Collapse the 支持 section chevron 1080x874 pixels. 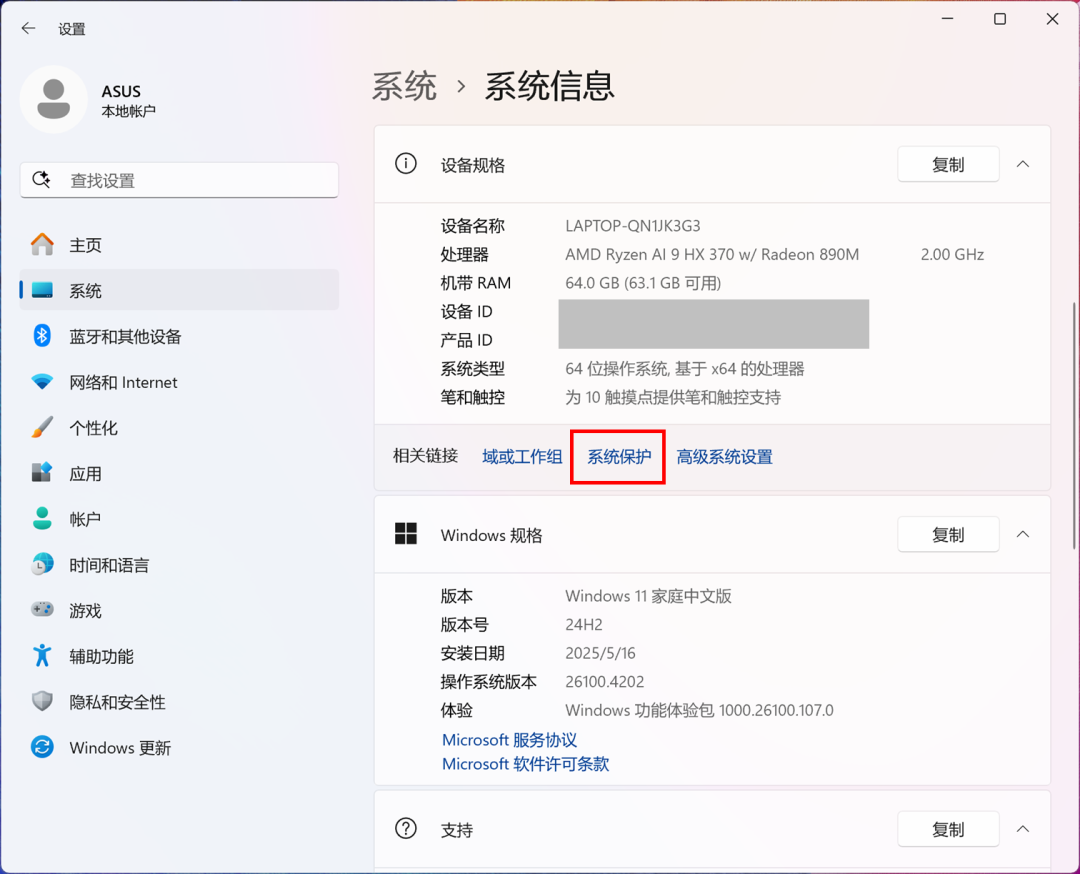[x=1023, y=829]
